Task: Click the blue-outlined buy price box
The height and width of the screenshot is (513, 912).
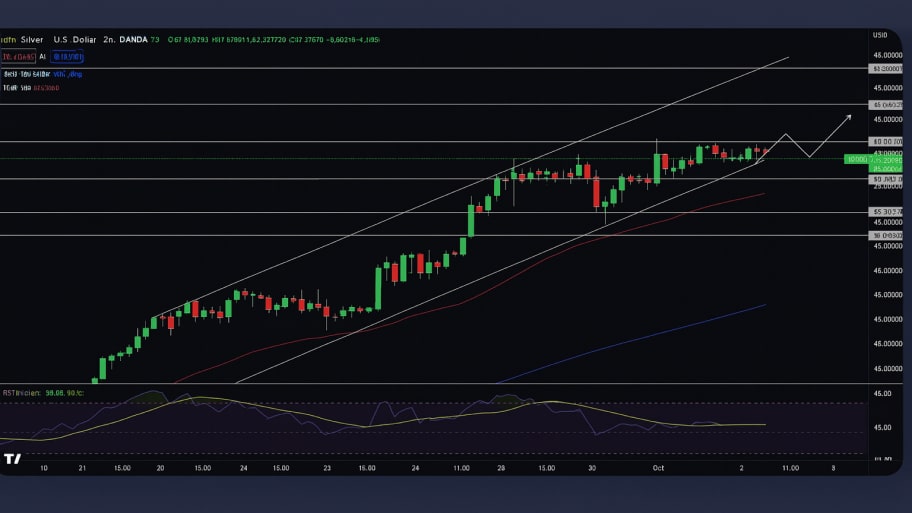Action: (x=65, y=57)
